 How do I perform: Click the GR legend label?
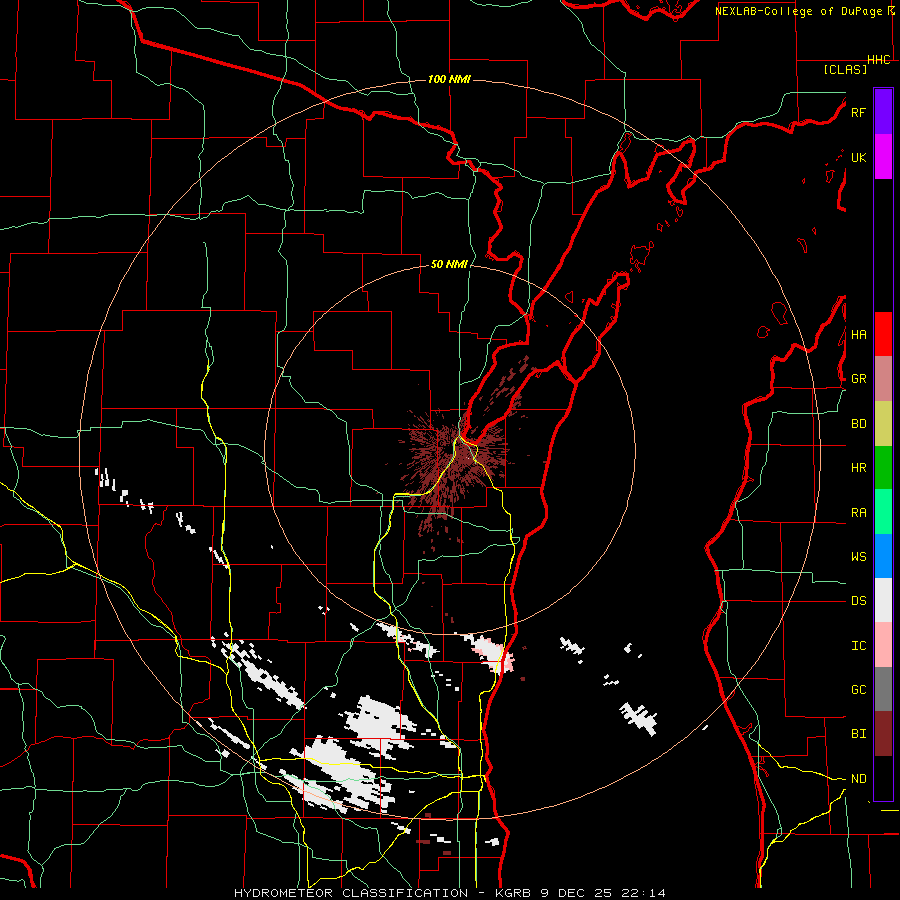pyautogui.click(x=858, y=379)
